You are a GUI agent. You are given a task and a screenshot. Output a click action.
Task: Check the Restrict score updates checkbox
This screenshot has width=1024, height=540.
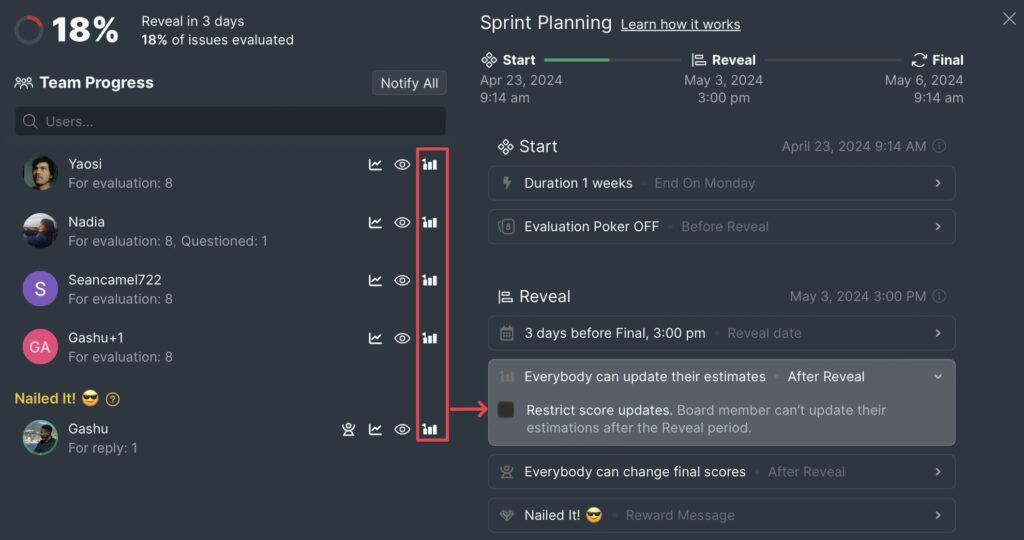pyautogui.click(x=506, y=410)
